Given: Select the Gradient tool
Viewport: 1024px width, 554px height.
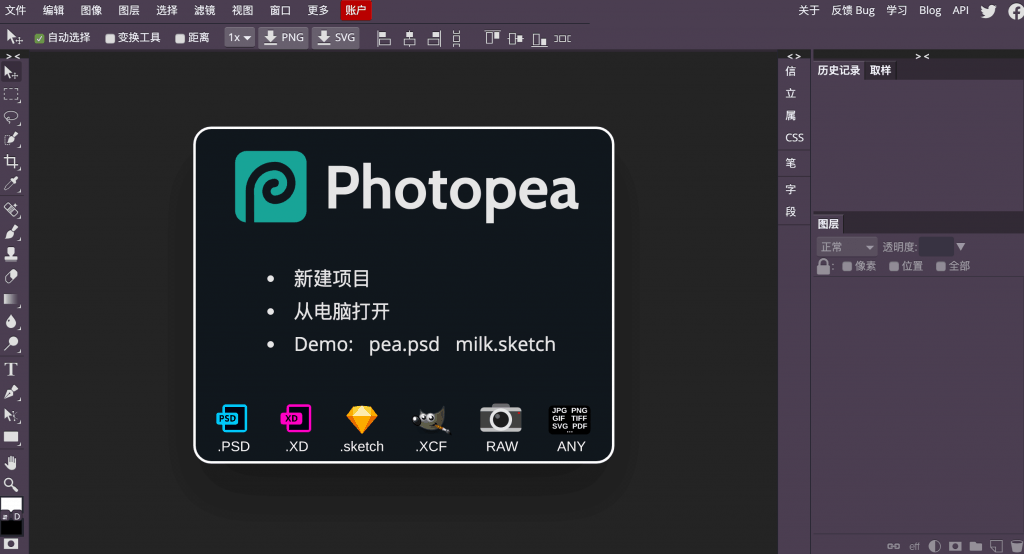Looking at the screenshot, I should click(x=11, y=299).
